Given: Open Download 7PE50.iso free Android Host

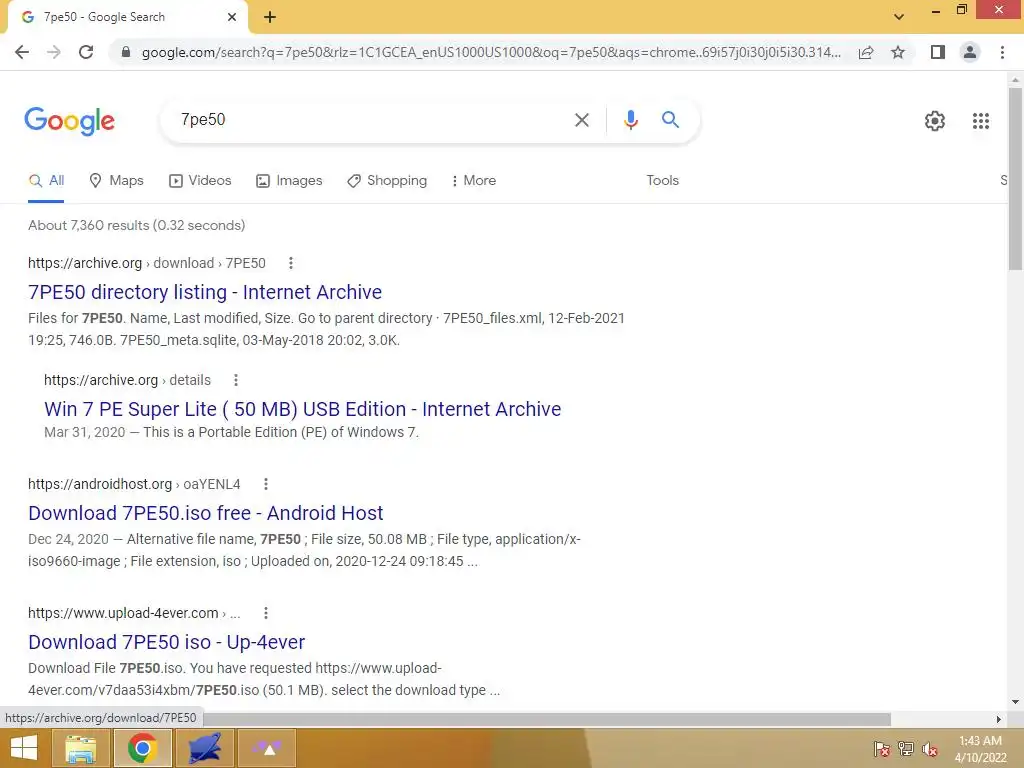Looking at the screenshot, I should tap(206, 513).
